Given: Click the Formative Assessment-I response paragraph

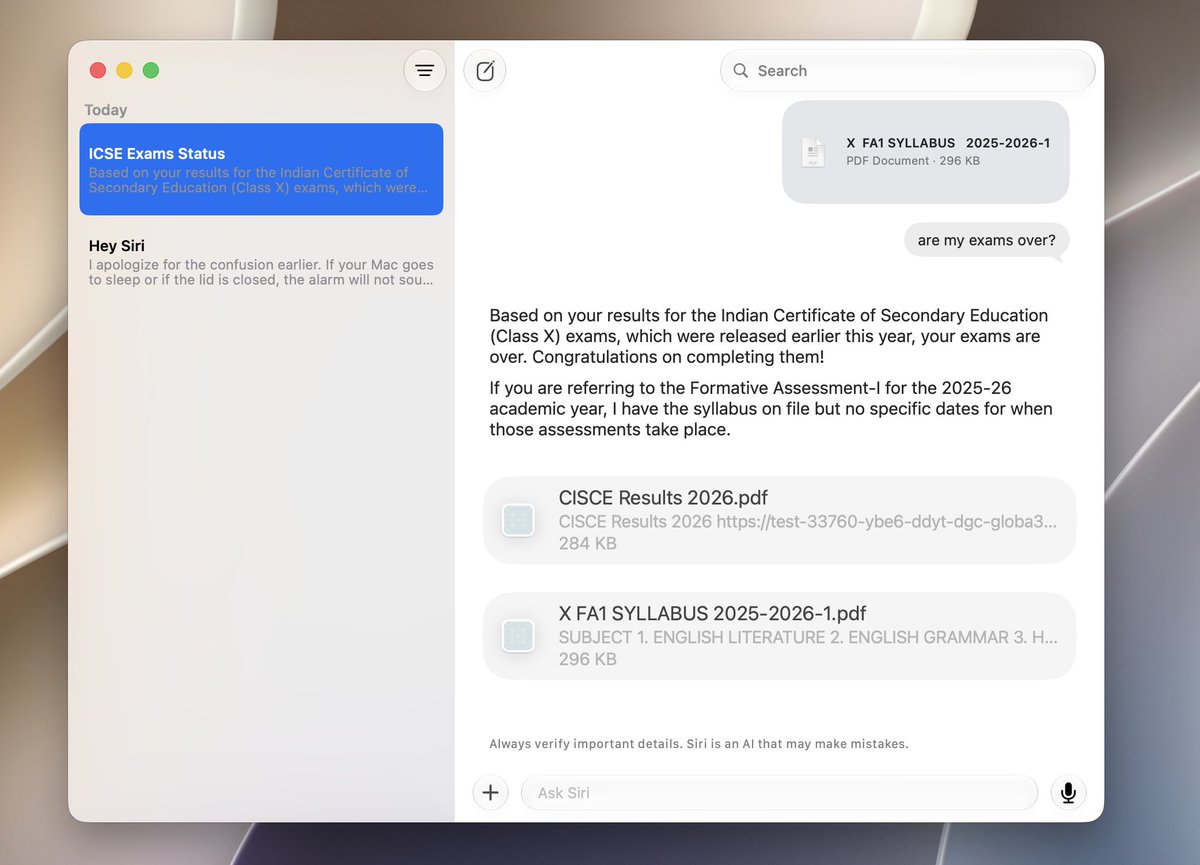Looking at the screenshot, I should 771,409.
